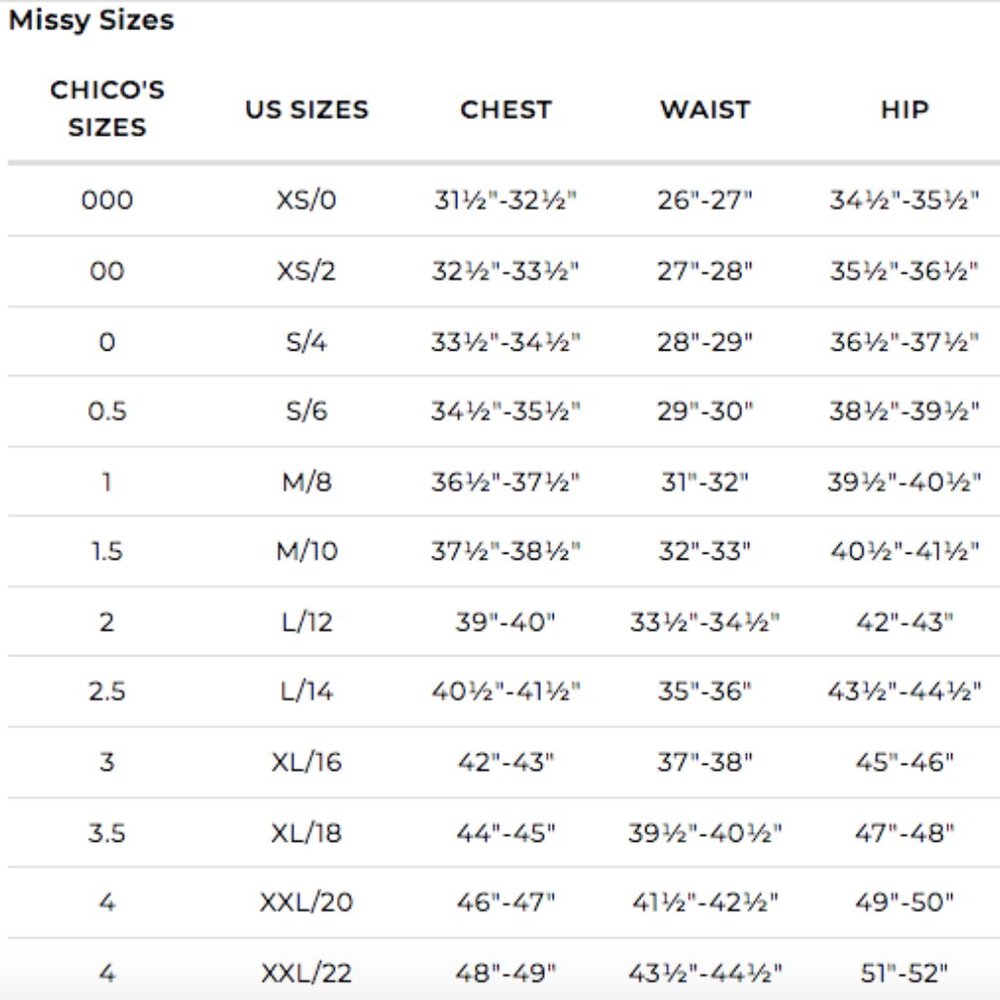Click the XXL/20 US size cell
1000x1000 pixels.
(x=307, y=902)
